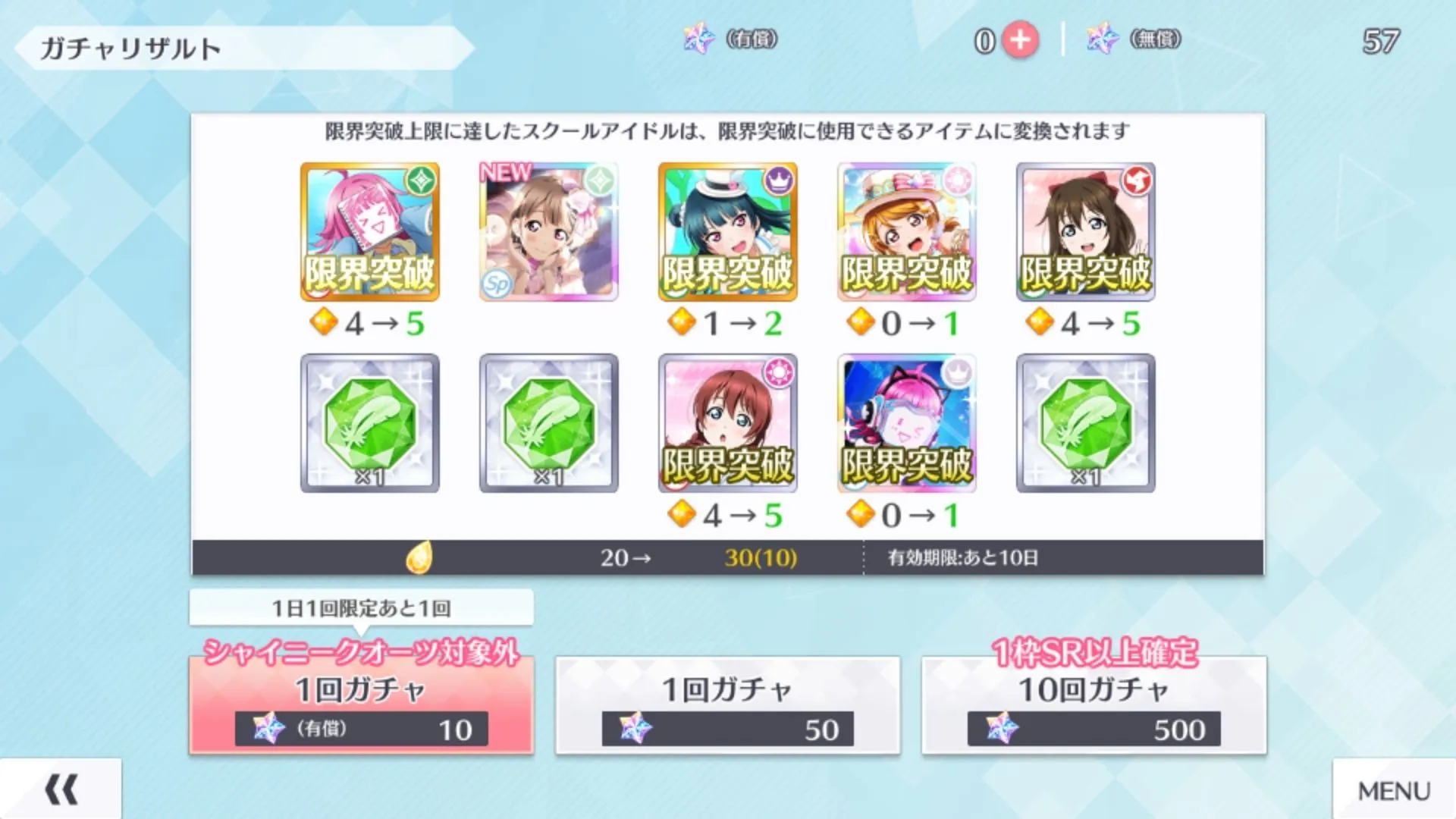Click the free star gem icon at top

tap(1103, 39)
